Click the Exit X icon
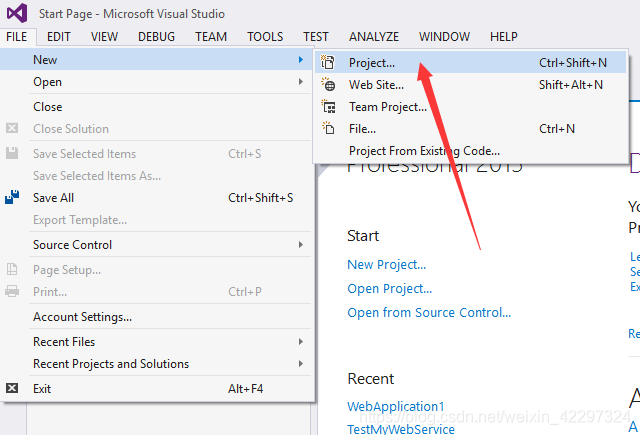This screenshot has height=435, width=640. click(x=12, y=388)
